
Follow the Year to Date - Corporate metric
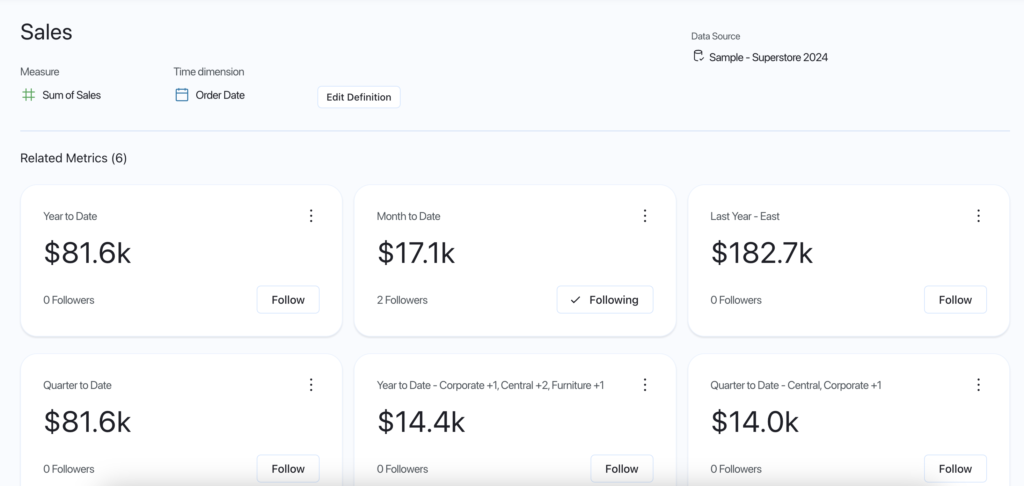click(621, 468)
